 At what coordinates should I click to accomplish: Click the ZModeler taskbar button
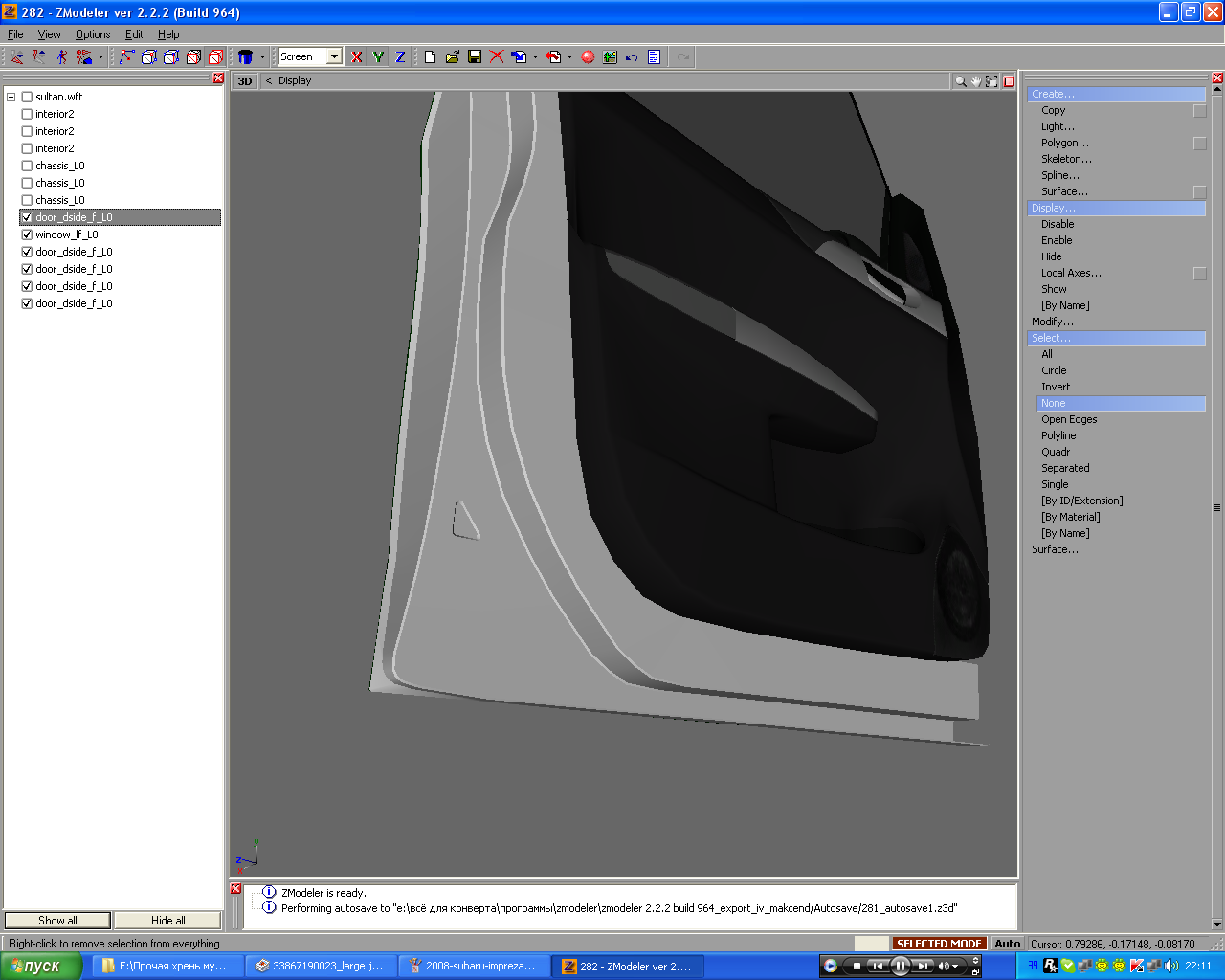[x=627, y=967]
